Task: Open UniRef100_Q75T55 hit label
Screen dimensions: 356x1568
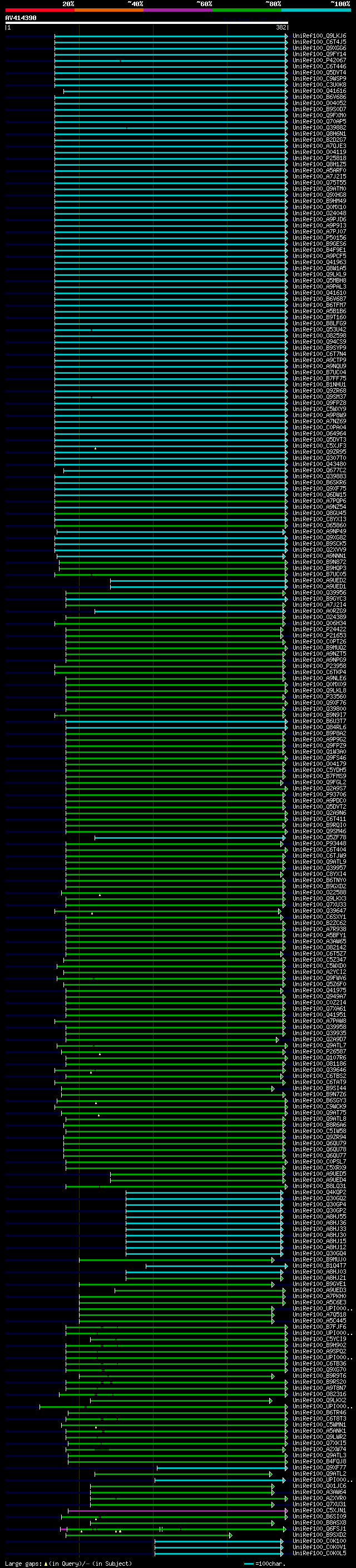Action: pos(319,182)
